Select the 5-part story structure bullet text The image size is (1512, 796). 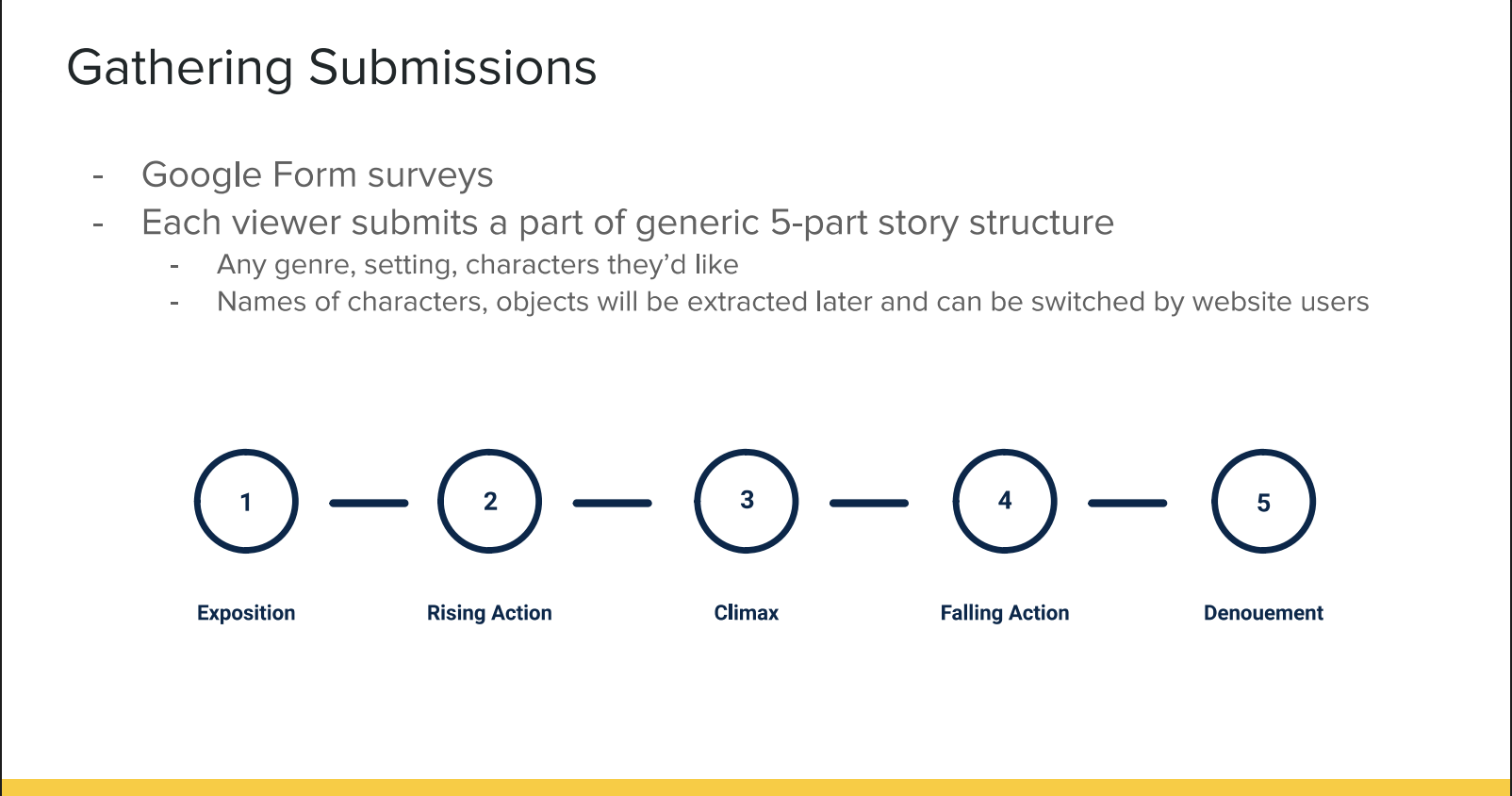coord(628,223)
